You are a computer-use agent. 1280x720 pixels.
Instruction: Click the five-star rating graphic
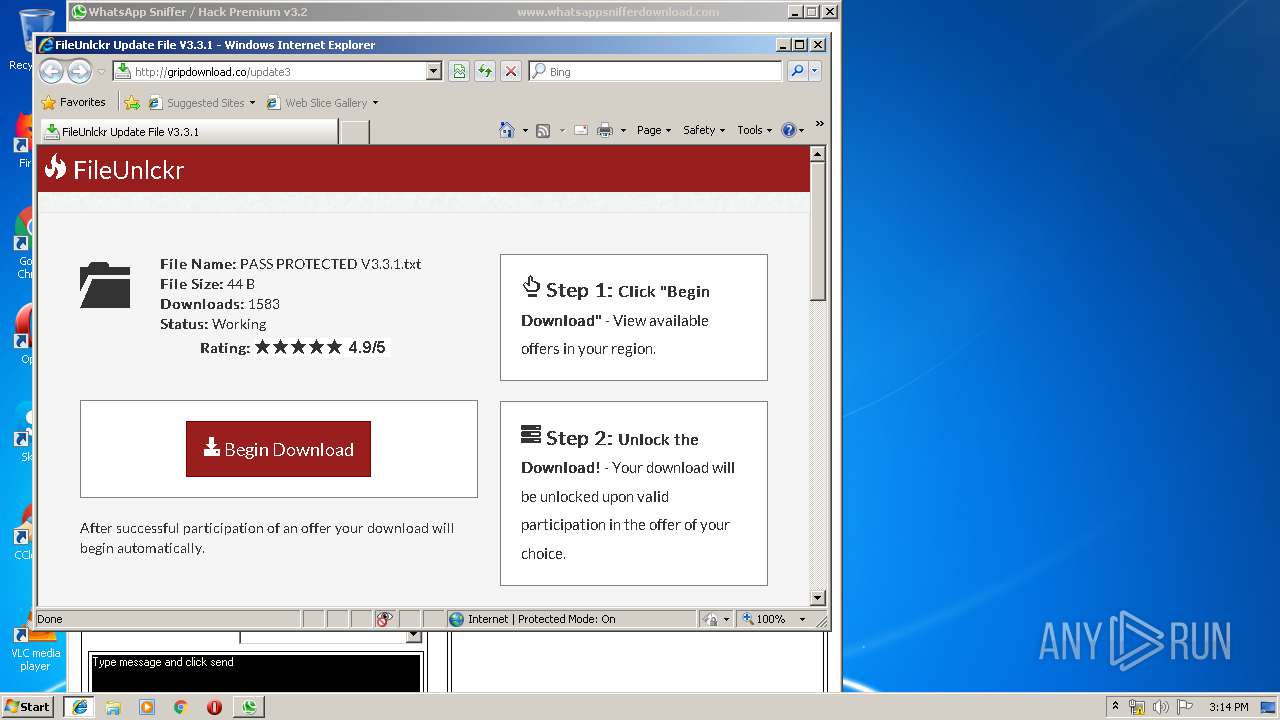point(298,347)
